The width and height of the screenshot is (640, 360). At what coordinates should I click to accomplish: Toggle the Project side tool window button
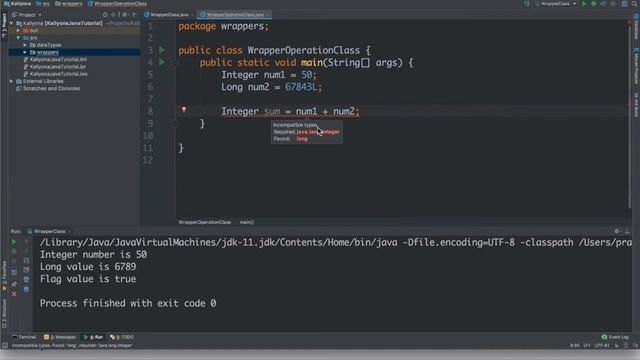tap(4, 26)
